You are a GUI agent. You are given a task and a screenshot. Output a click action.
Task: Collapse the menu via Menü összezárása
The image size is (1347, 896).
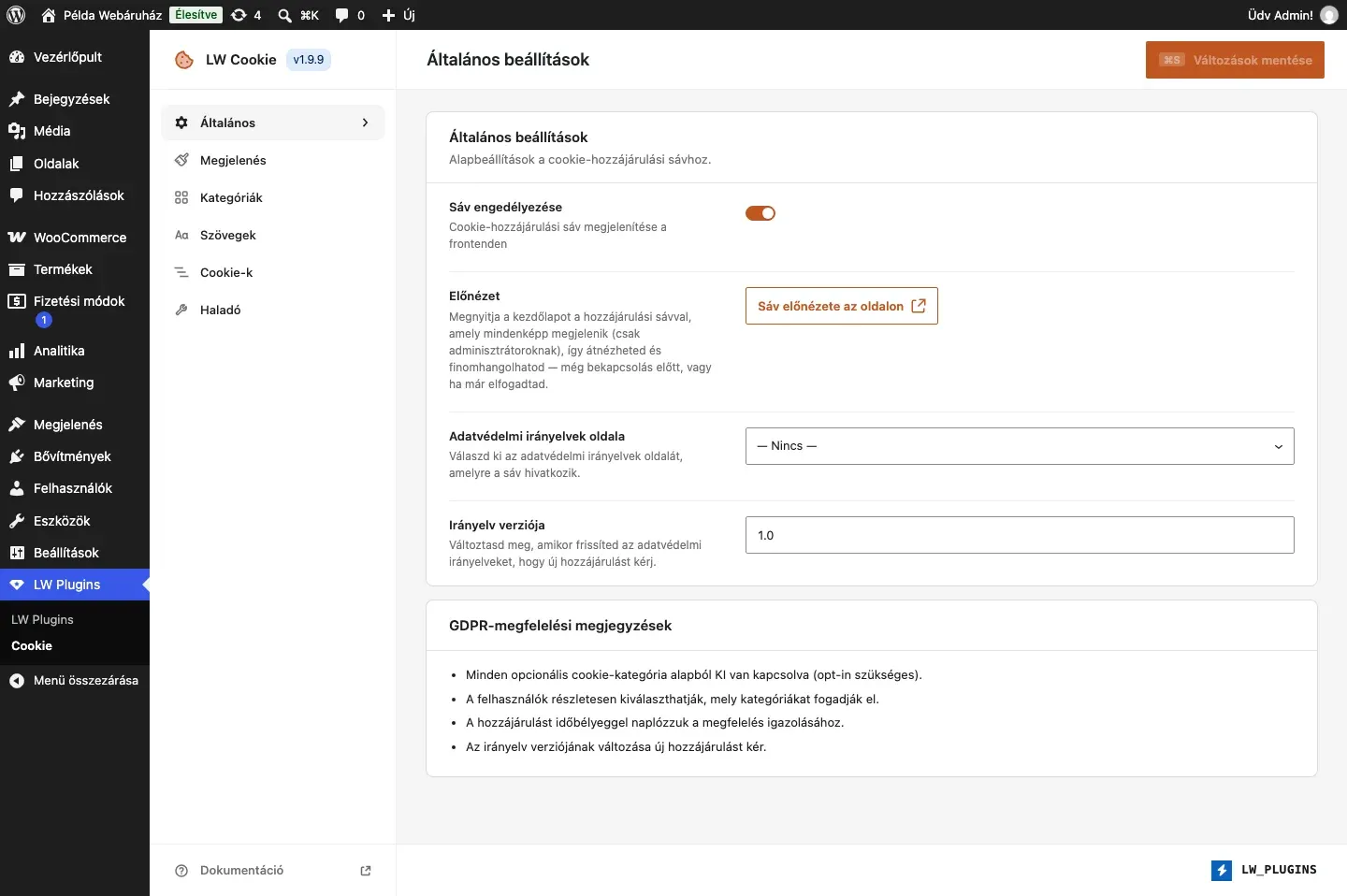75,681
